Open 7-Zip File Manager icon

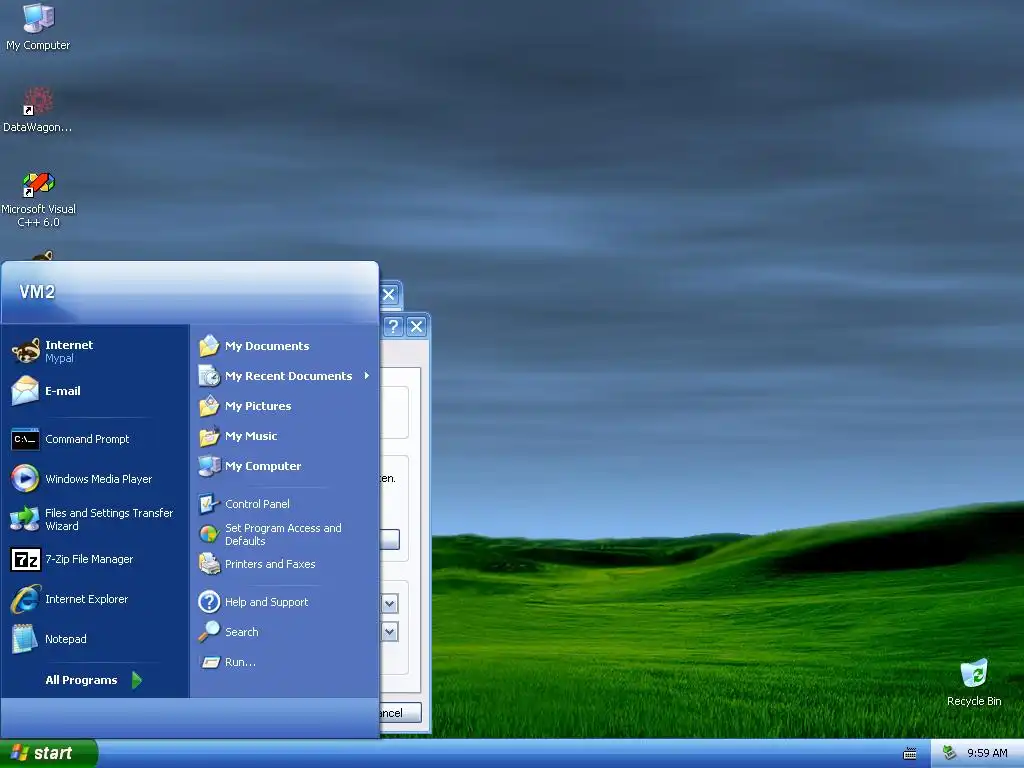click(25, 559)
